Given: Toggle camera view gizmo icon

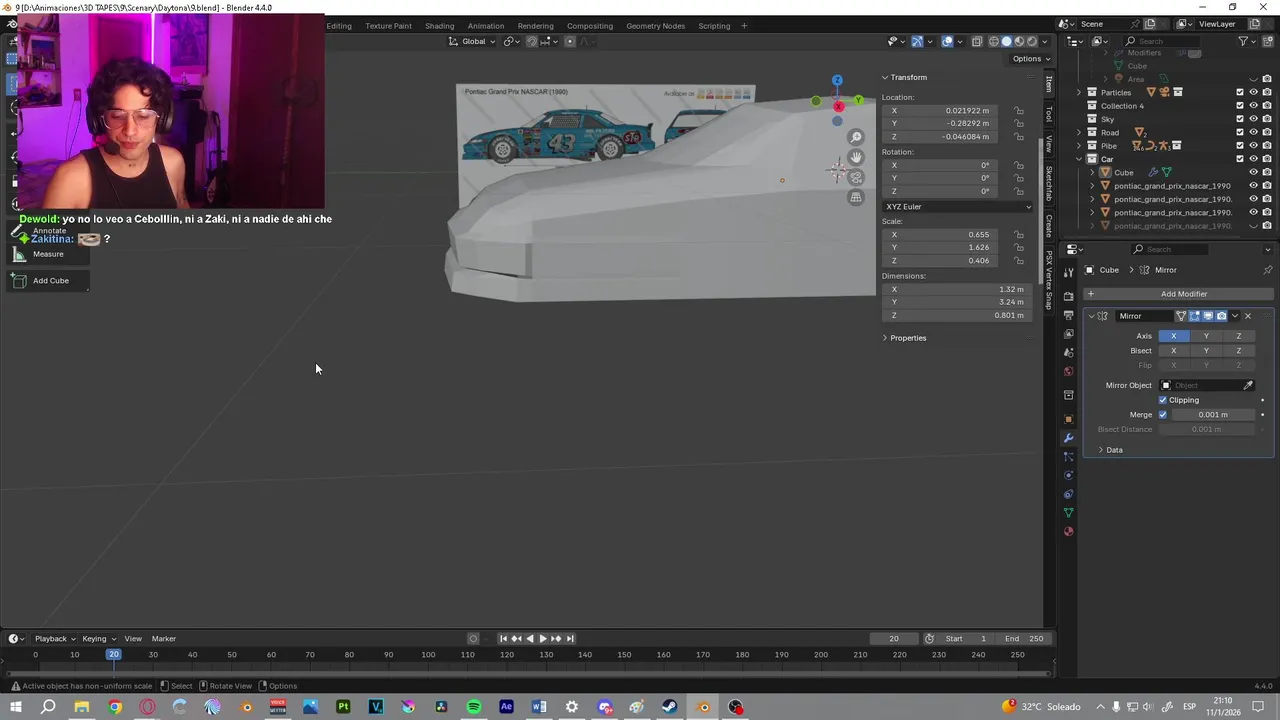Looking at the screenshot, I should (856, 177).
